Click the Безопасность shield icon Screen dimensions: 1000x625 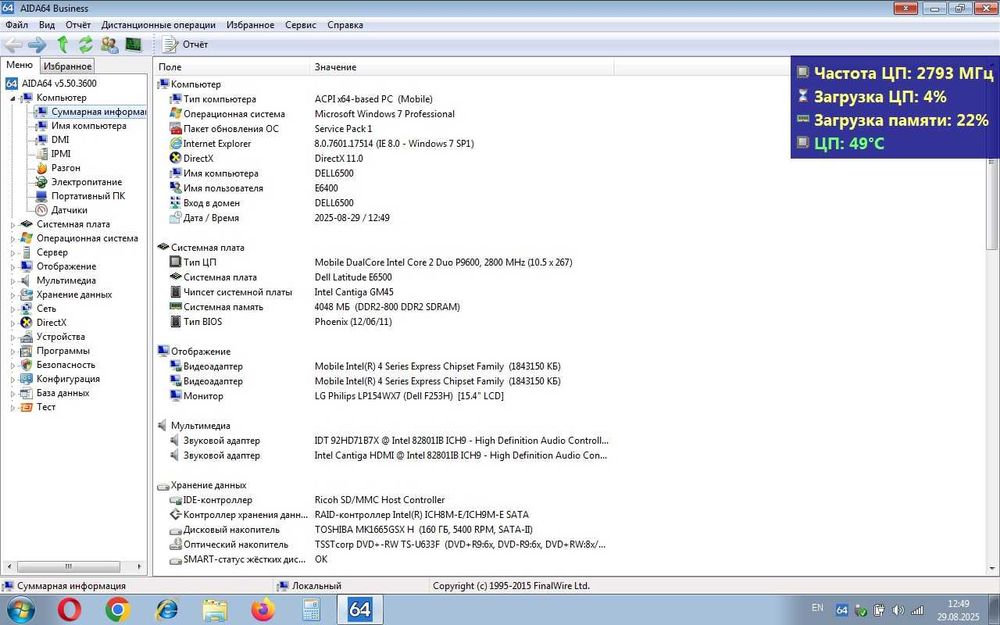pyautogui.click(x=26, y=365)
